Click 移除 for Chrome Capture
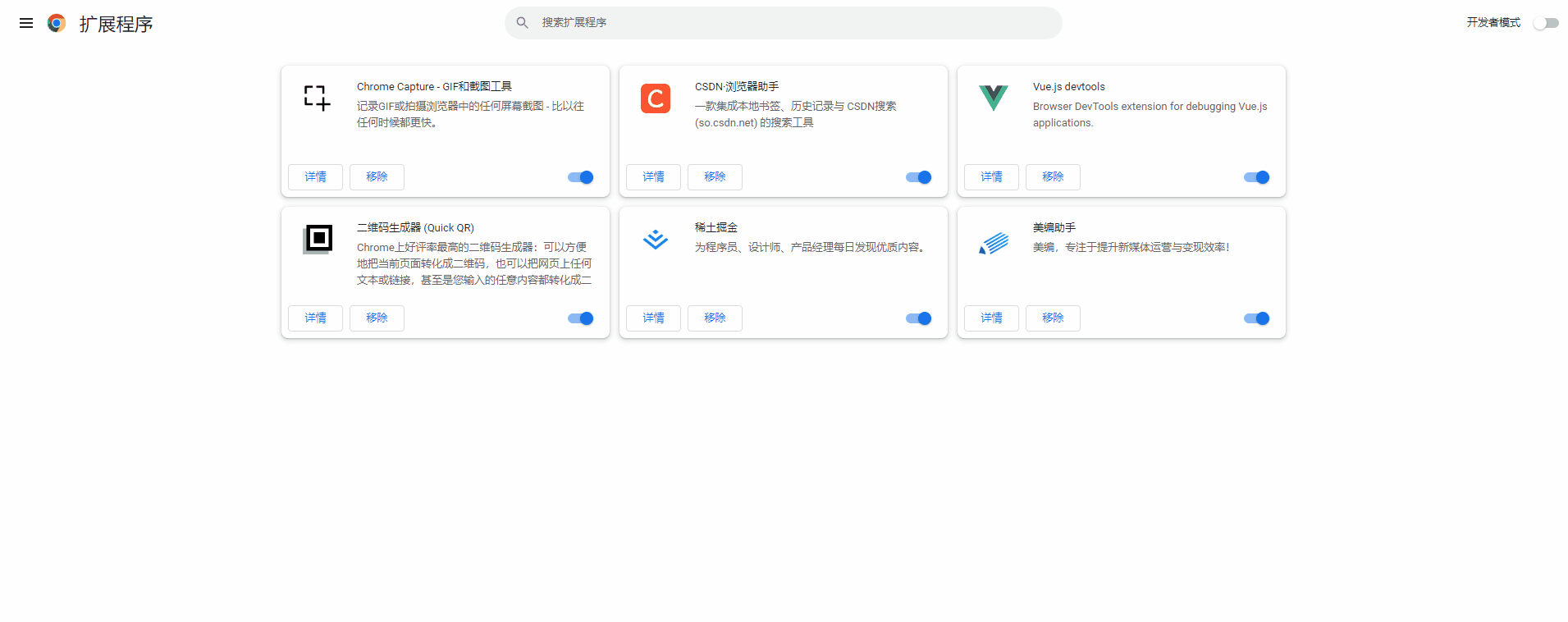Screen dimensions: 1568x622 pos(377,177)
